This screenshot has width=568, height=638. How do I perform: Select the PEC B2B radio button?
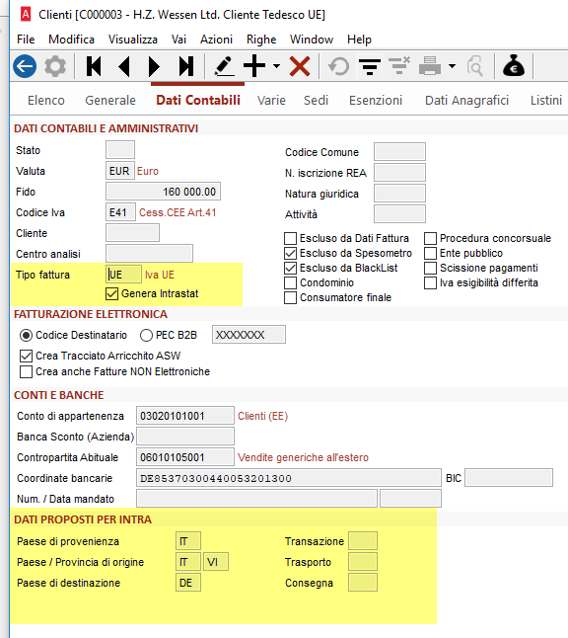click(146, 335)
